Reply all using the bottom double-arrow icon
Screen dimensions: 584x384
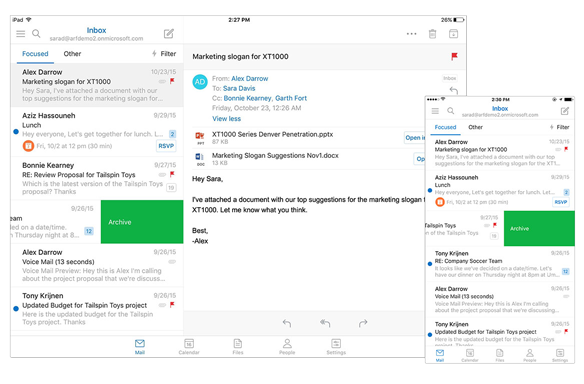[325, 323]
